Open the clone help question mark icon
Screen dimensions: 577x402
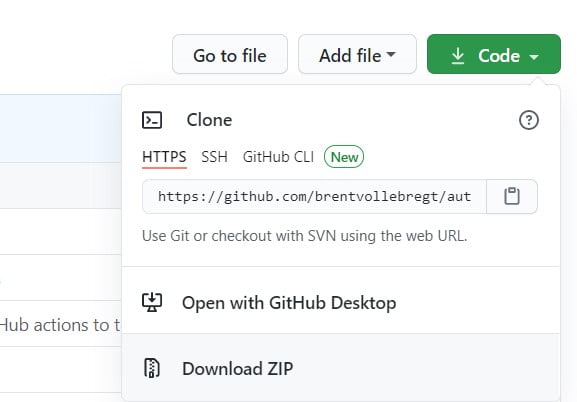click(529, 120)
